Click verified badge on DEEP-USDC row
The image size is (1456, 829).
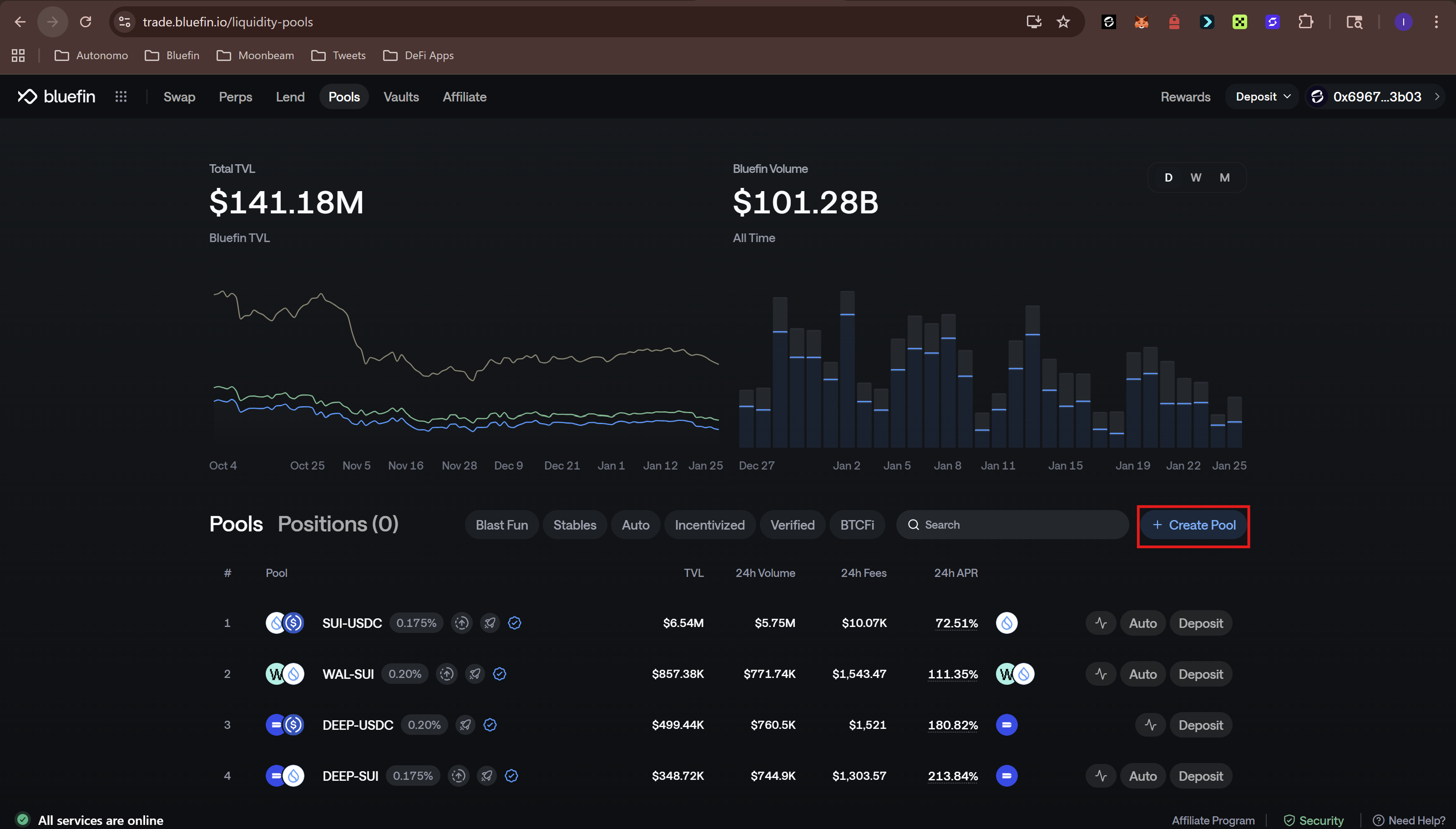tap(490, 725)
